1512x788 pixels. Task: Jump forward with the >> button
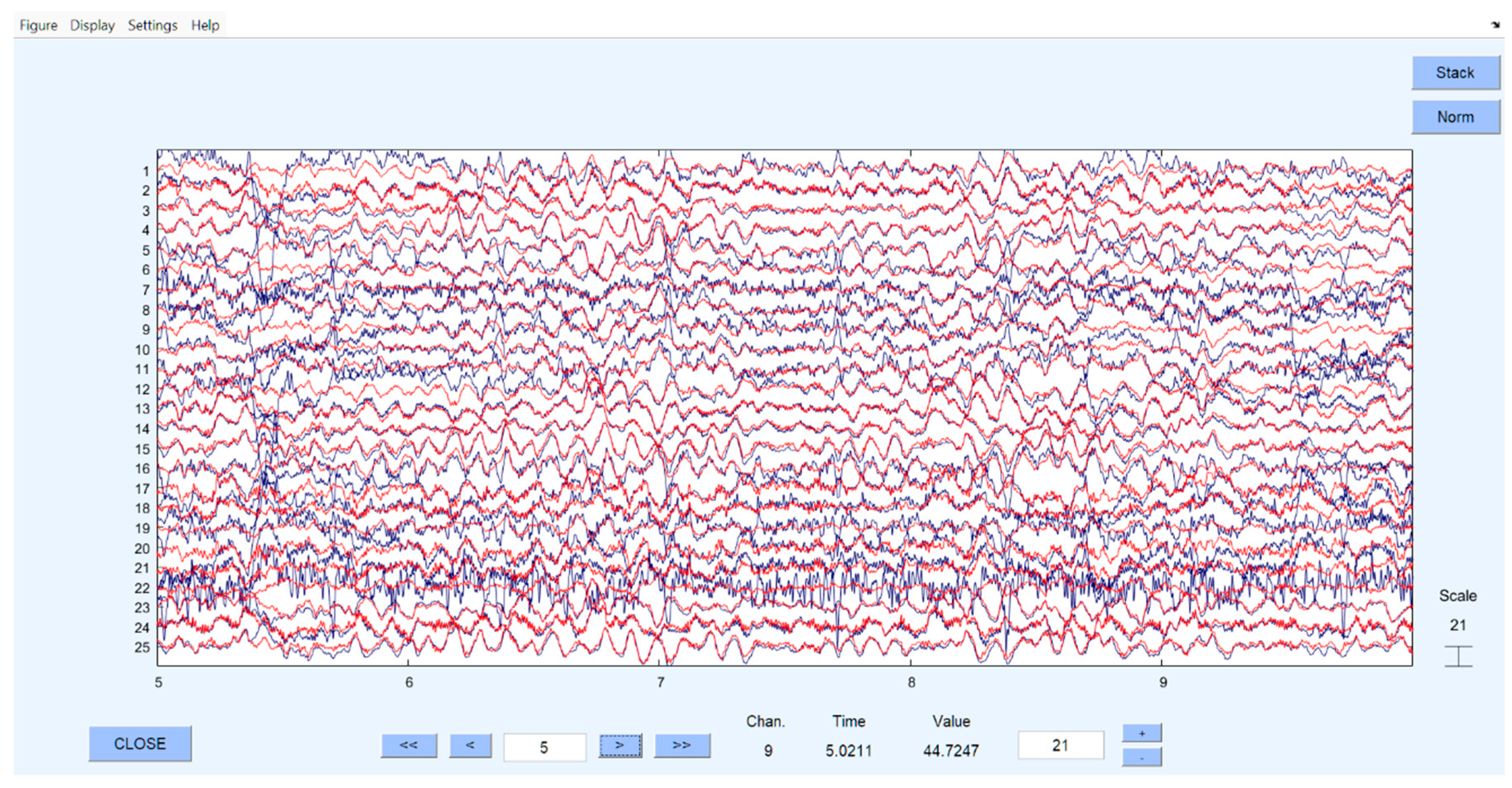point(682,745)
